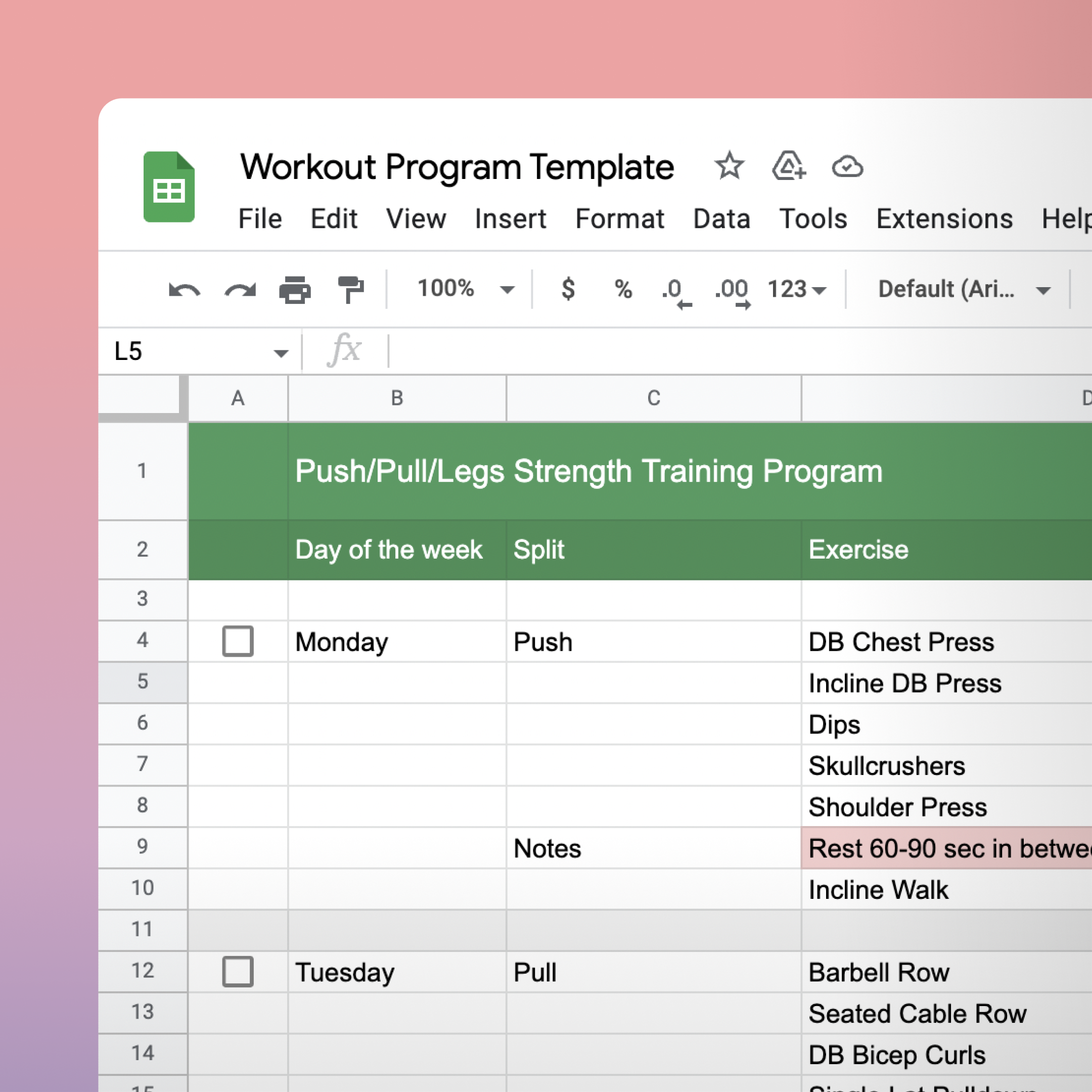Open the Google Sheets home logo
The width and height of the screenshot is (1092, 1092).
pyautogui.click(x=169, y=187)
